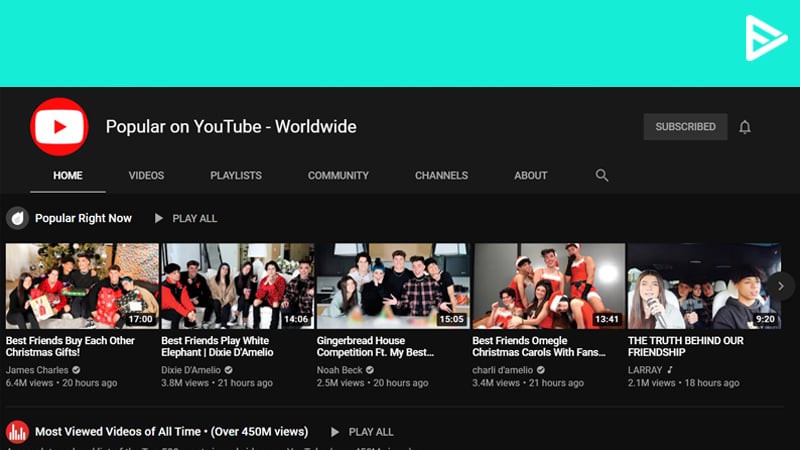Click title Gingerbread House Competition Ft. My Best
This screenshot has width=800, height=450.
(x=376, y=346)
